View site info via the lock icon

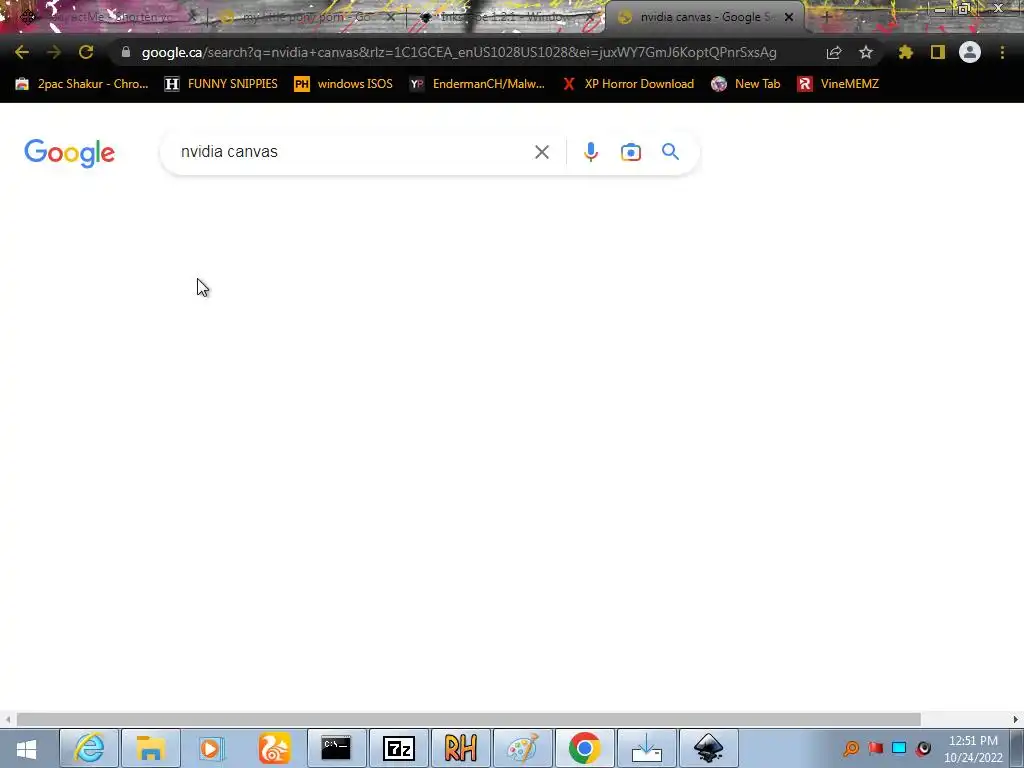(125, 52)
